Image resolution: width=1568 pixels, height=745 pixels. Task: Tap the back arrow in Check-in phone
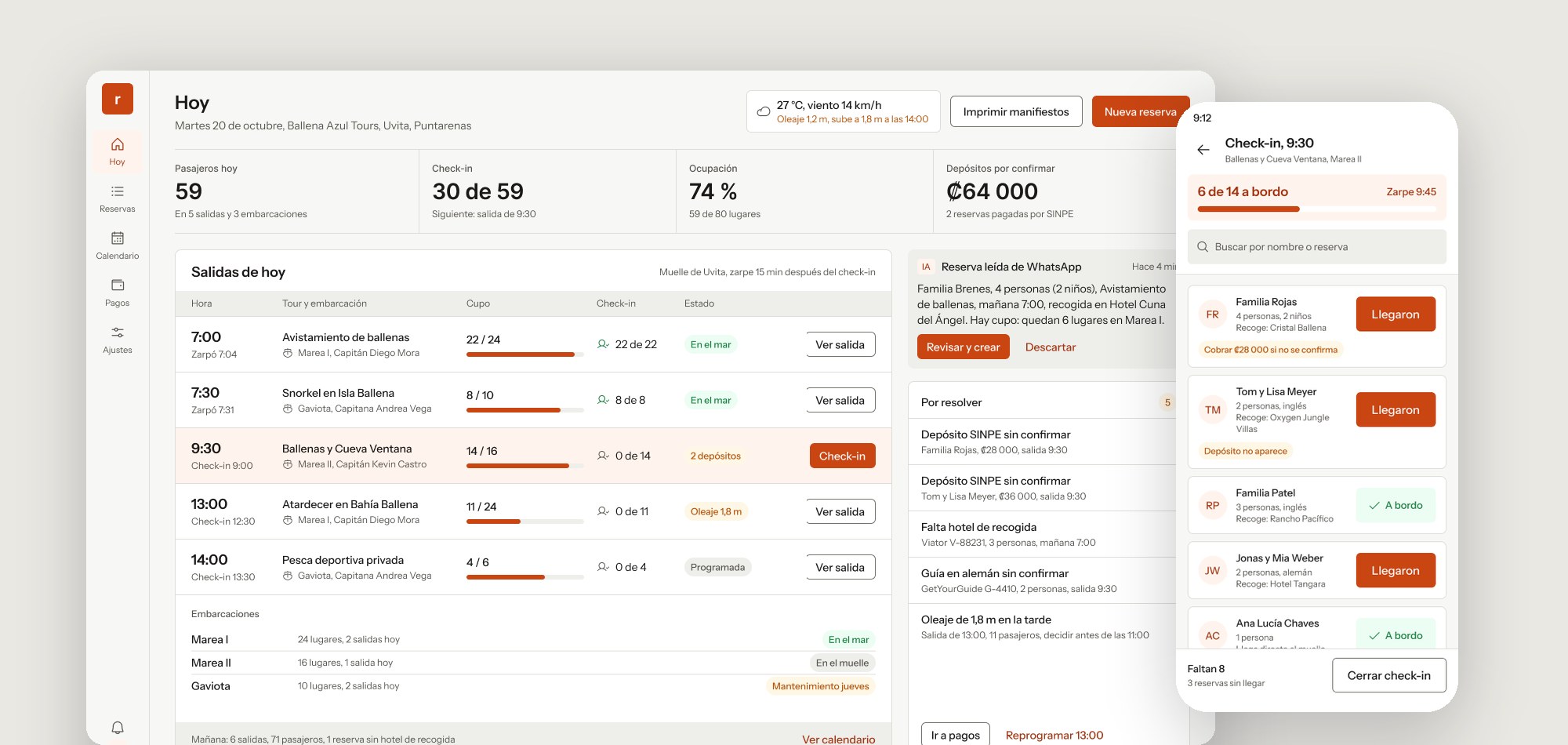[x=1203, y=150]
